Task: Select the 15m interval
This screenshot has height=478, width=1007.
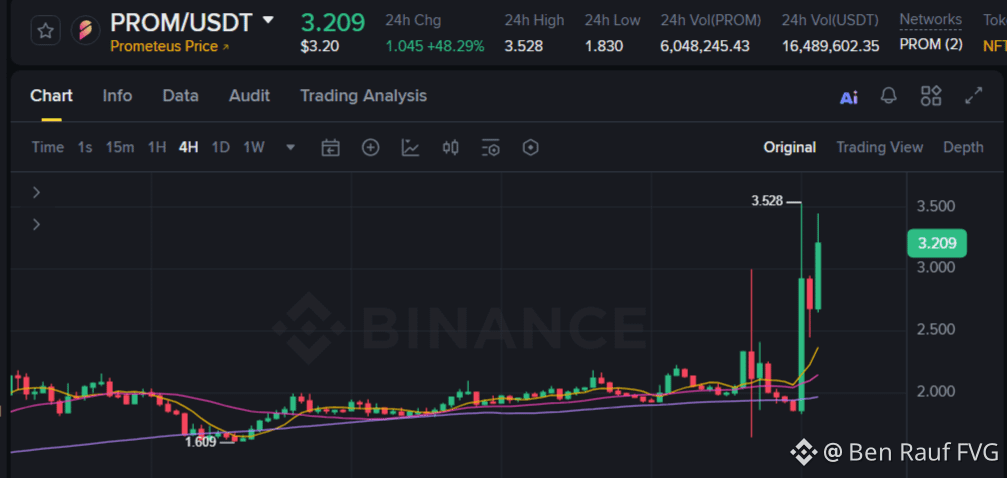Action: click(120, 147)
